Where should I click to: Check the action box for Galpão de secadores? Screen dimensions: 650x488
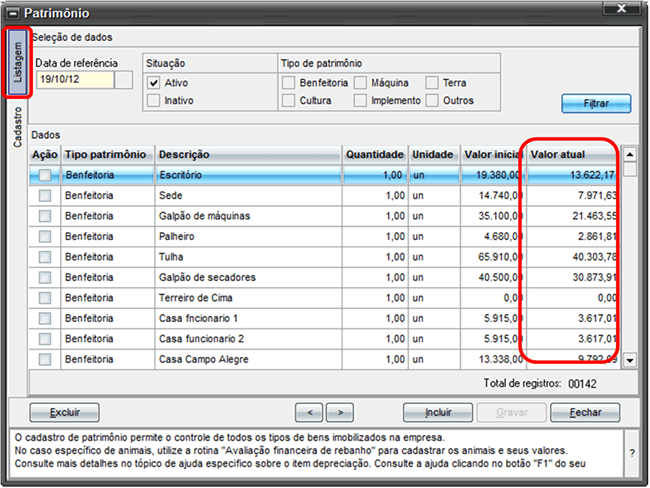(45, 277)
